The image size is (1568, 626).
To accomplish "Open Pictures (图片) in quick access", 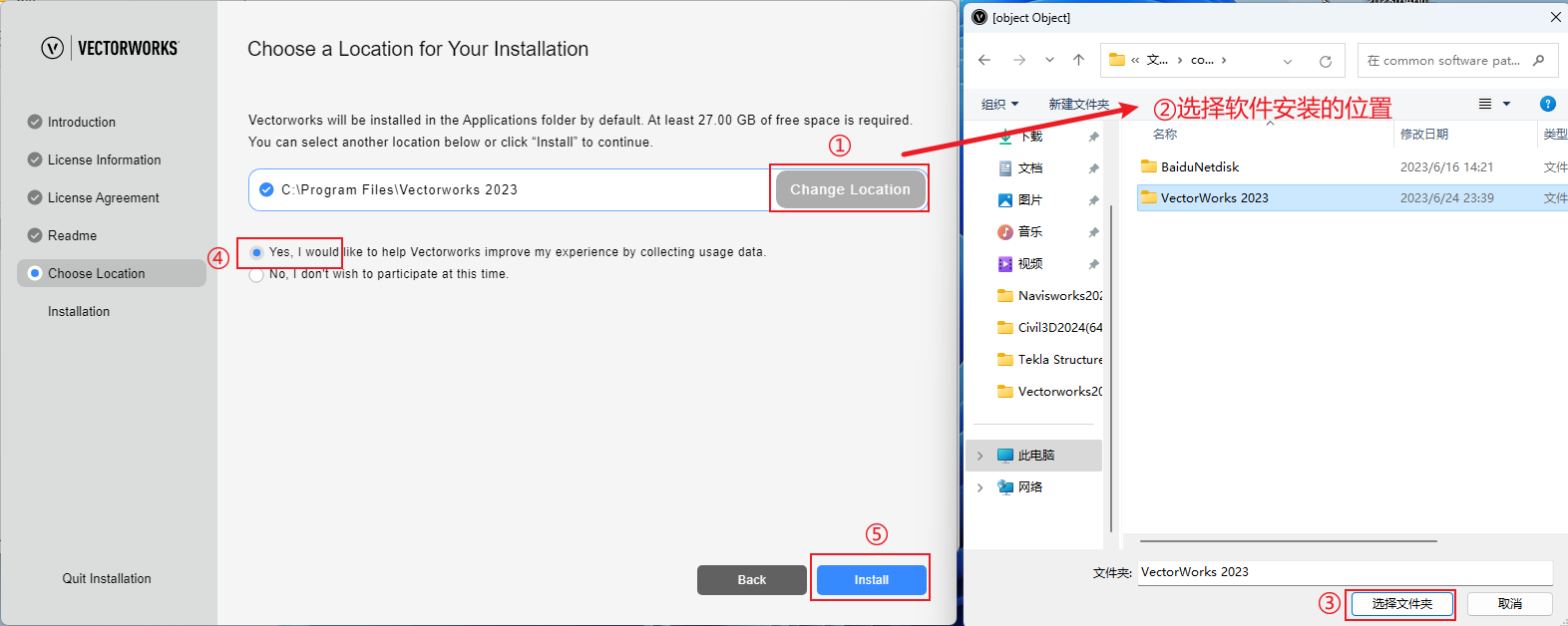I will (x=1030, y=199).
